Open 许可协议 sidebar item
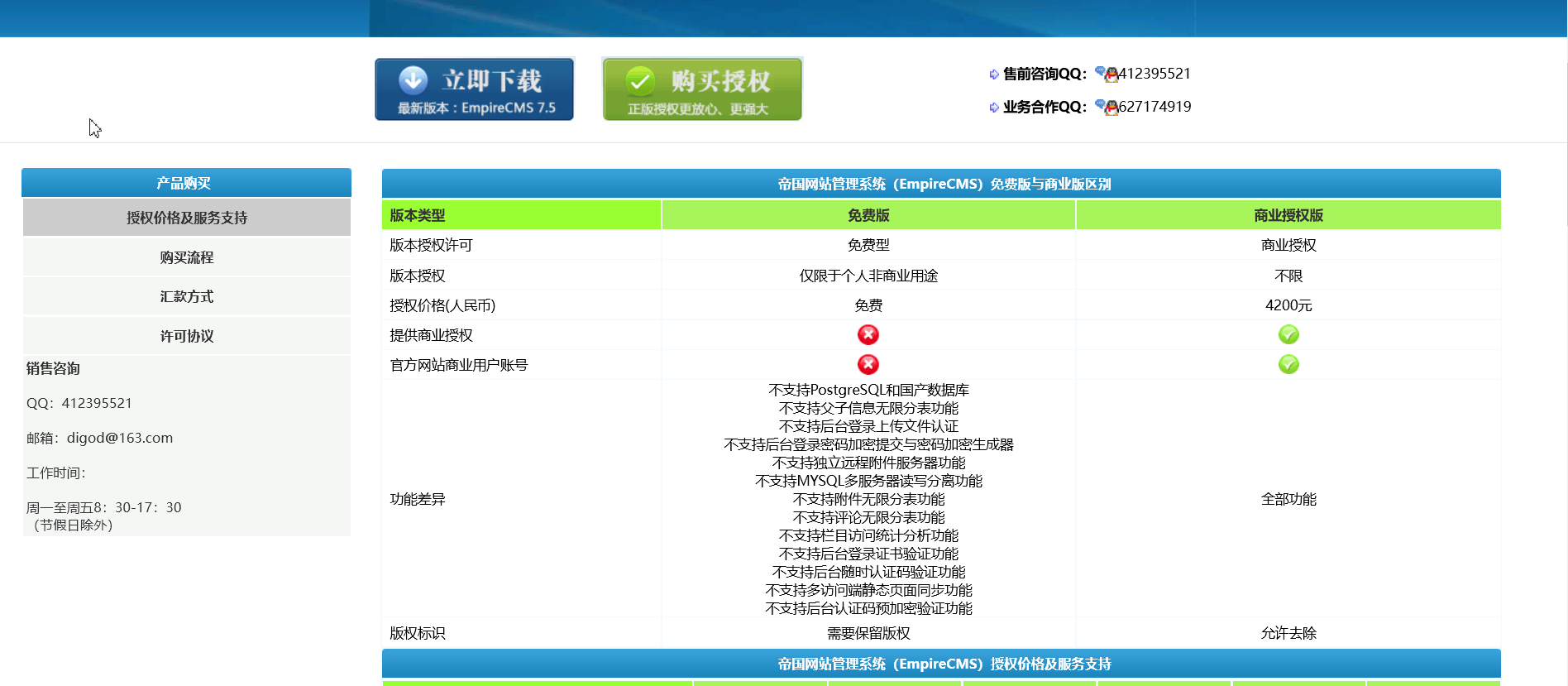The width and height of the screenshot is (1568, 686). click(x=187, y=336)
